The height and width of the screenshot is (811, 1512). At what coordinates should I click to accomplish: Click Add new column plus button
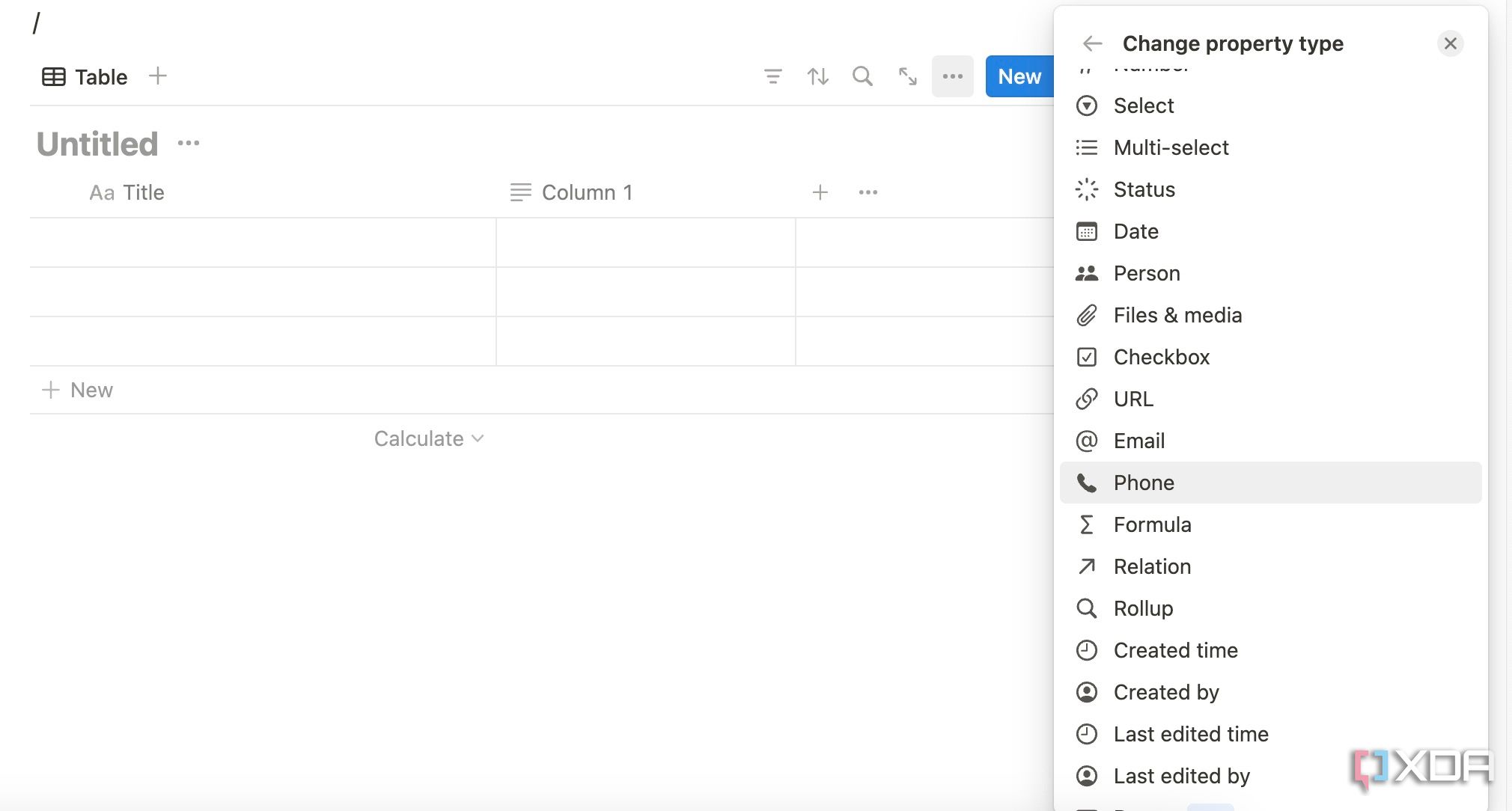pos(820,192)
